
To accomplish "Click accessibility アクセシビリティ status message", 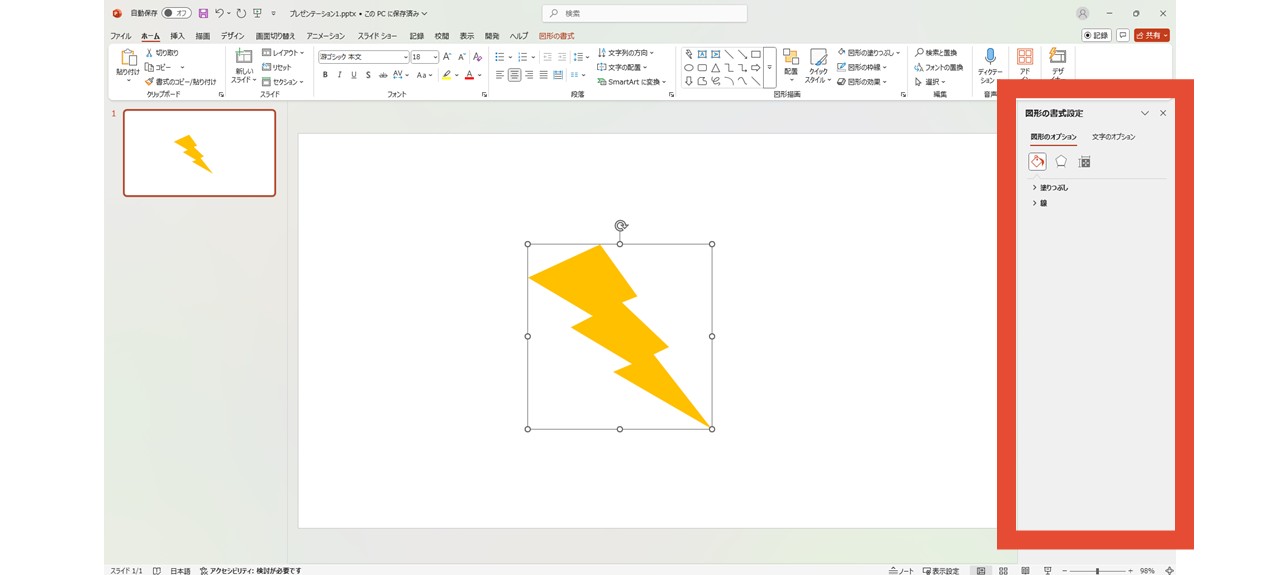I will 250,570.
